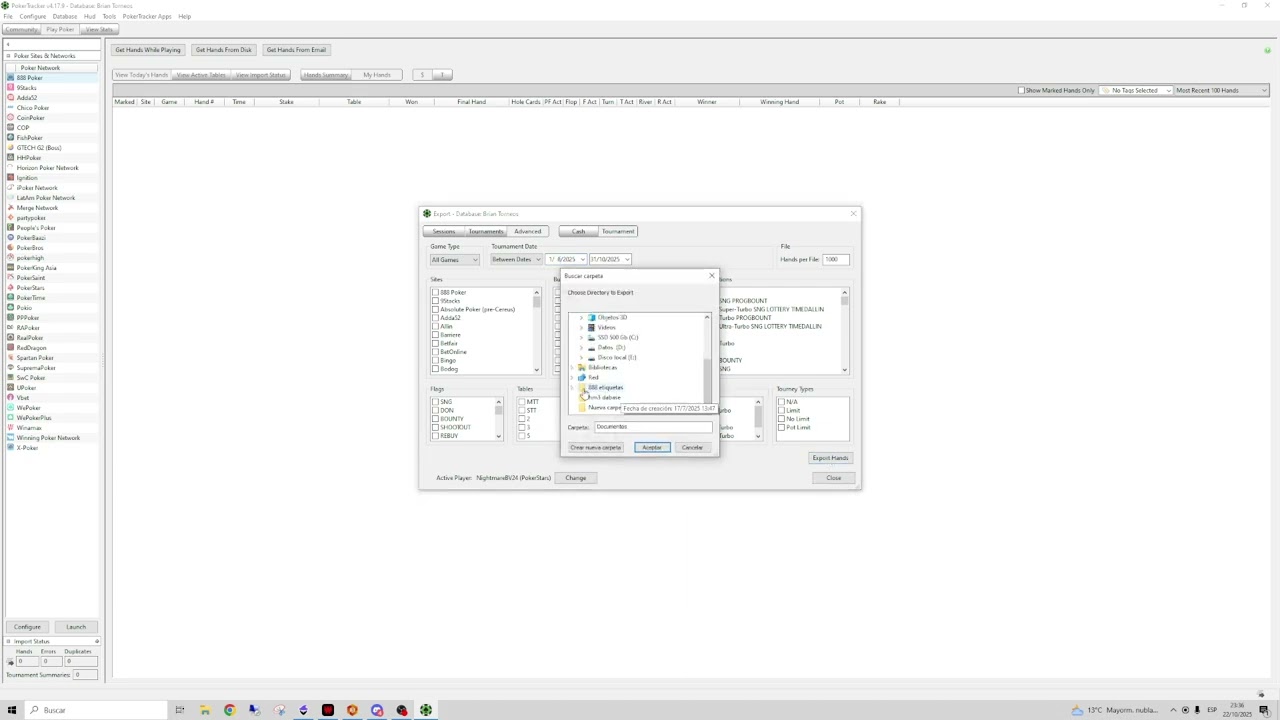Select the Red network icon in folder tree
The height and width of the screenshot is (720, 1280).
point(581,377)
